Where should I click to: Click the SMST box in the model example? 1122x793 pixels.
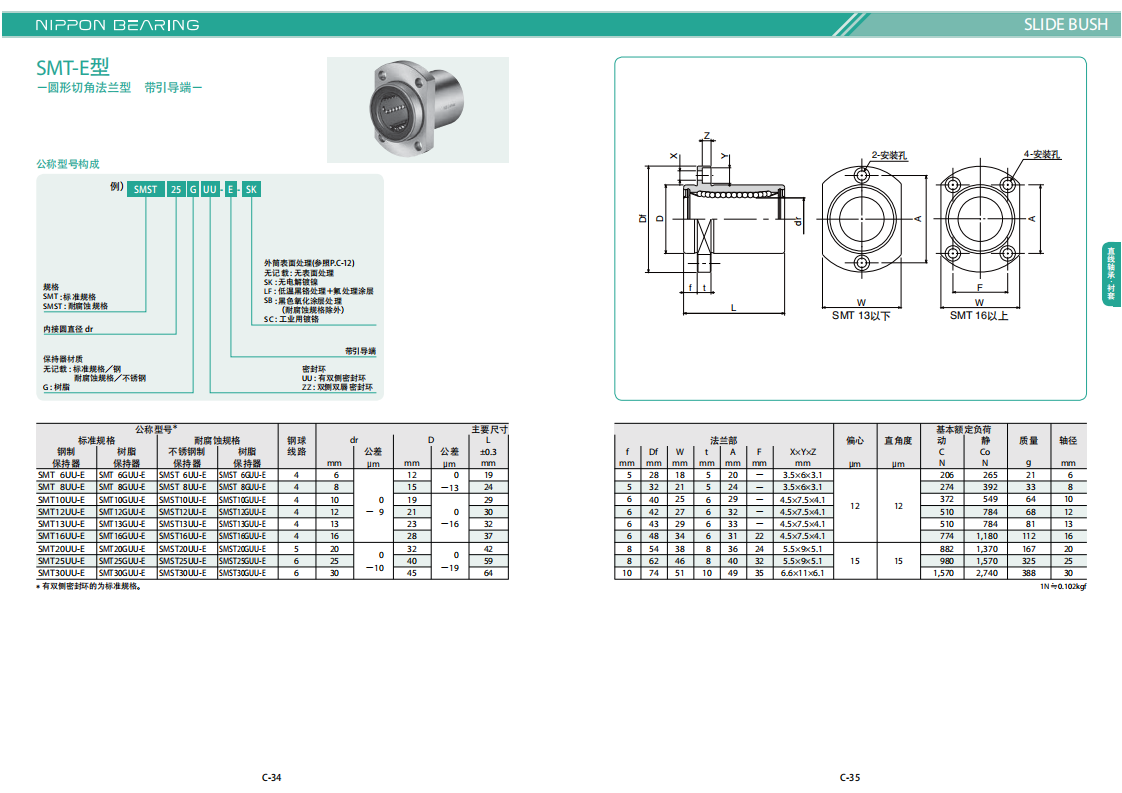145,189
